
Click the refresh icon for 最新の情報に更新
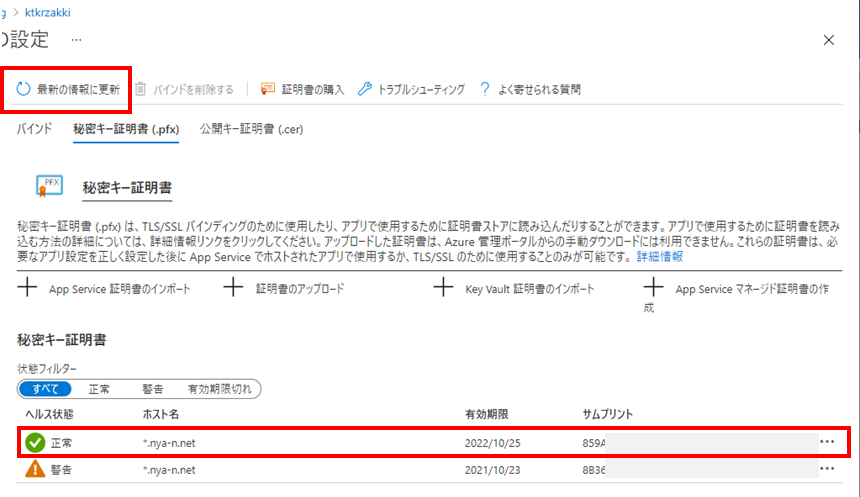[x=23, y=89]
